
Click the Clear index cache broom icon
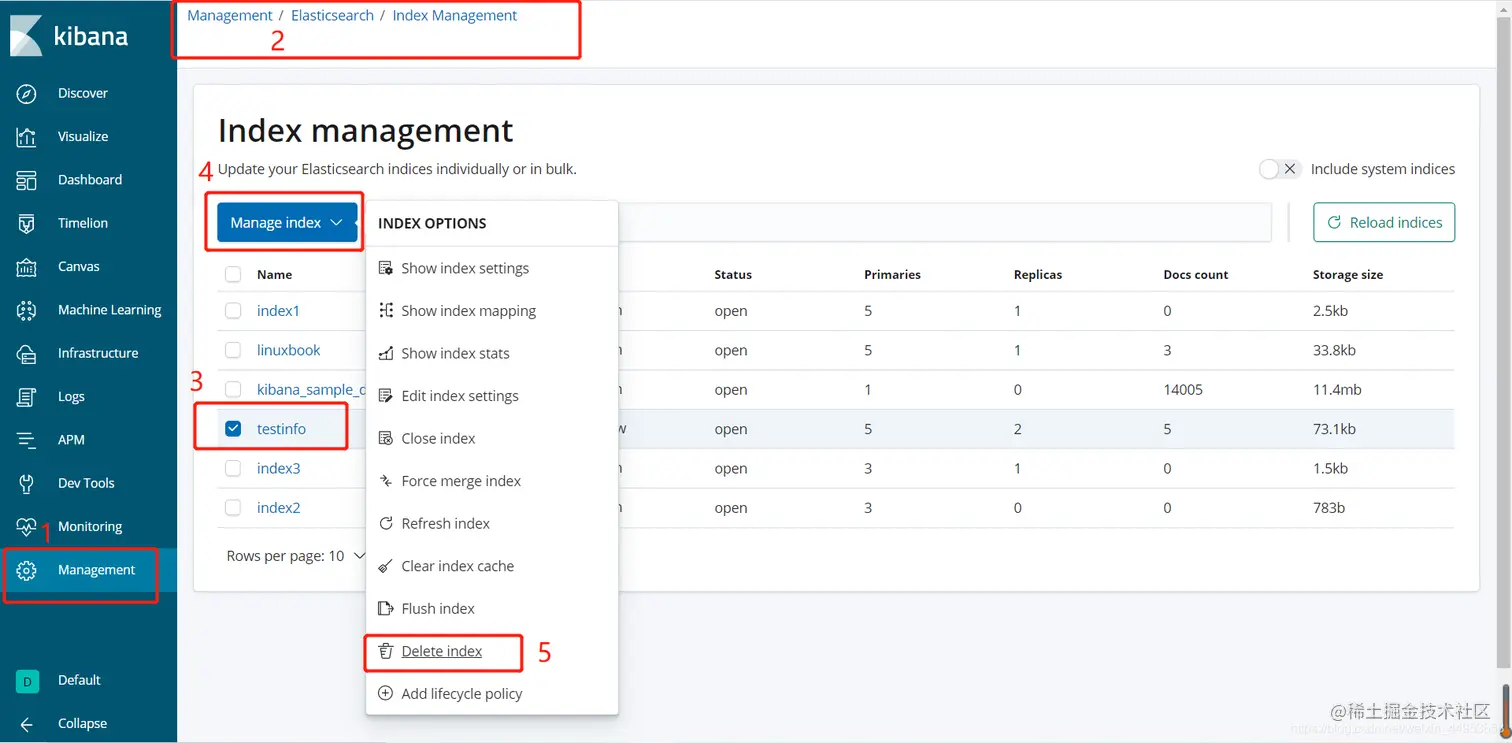[385, 566]
